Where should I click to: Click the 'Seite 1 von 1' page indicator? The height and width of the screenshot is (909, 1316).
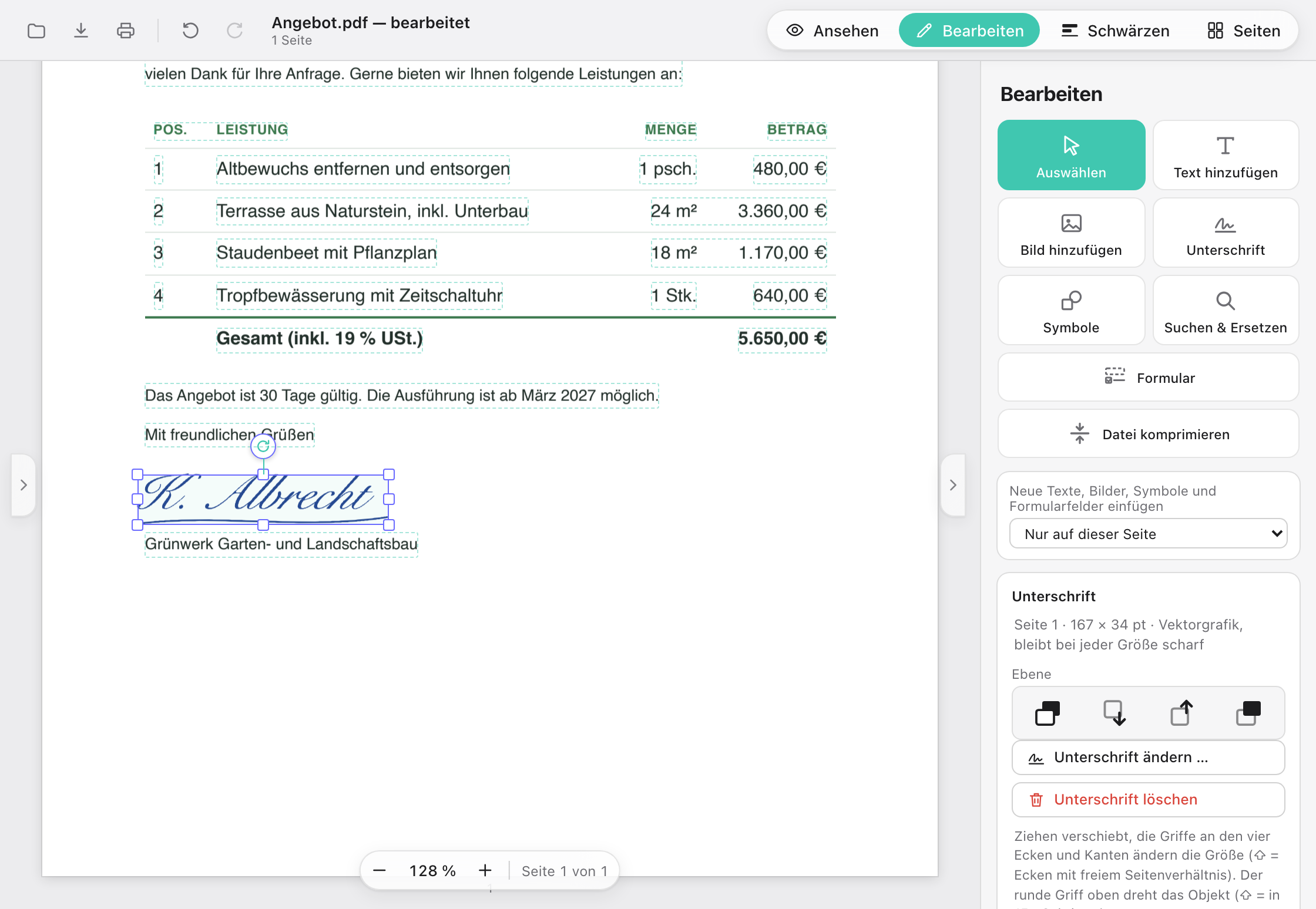pyautogui.click(x=564, y=871)
